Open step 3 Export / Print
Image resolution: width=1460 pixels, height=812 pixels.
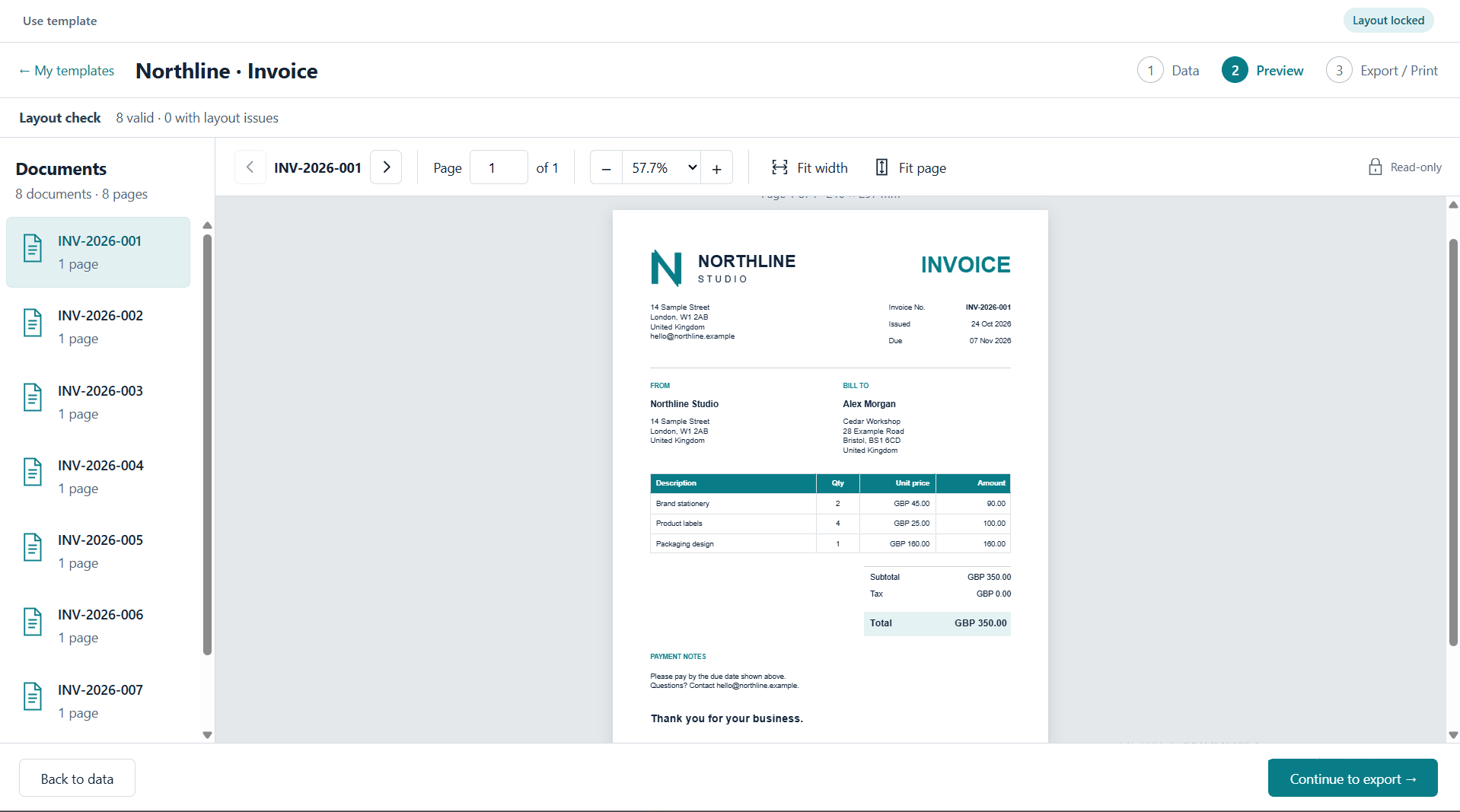click(1382, 71)
